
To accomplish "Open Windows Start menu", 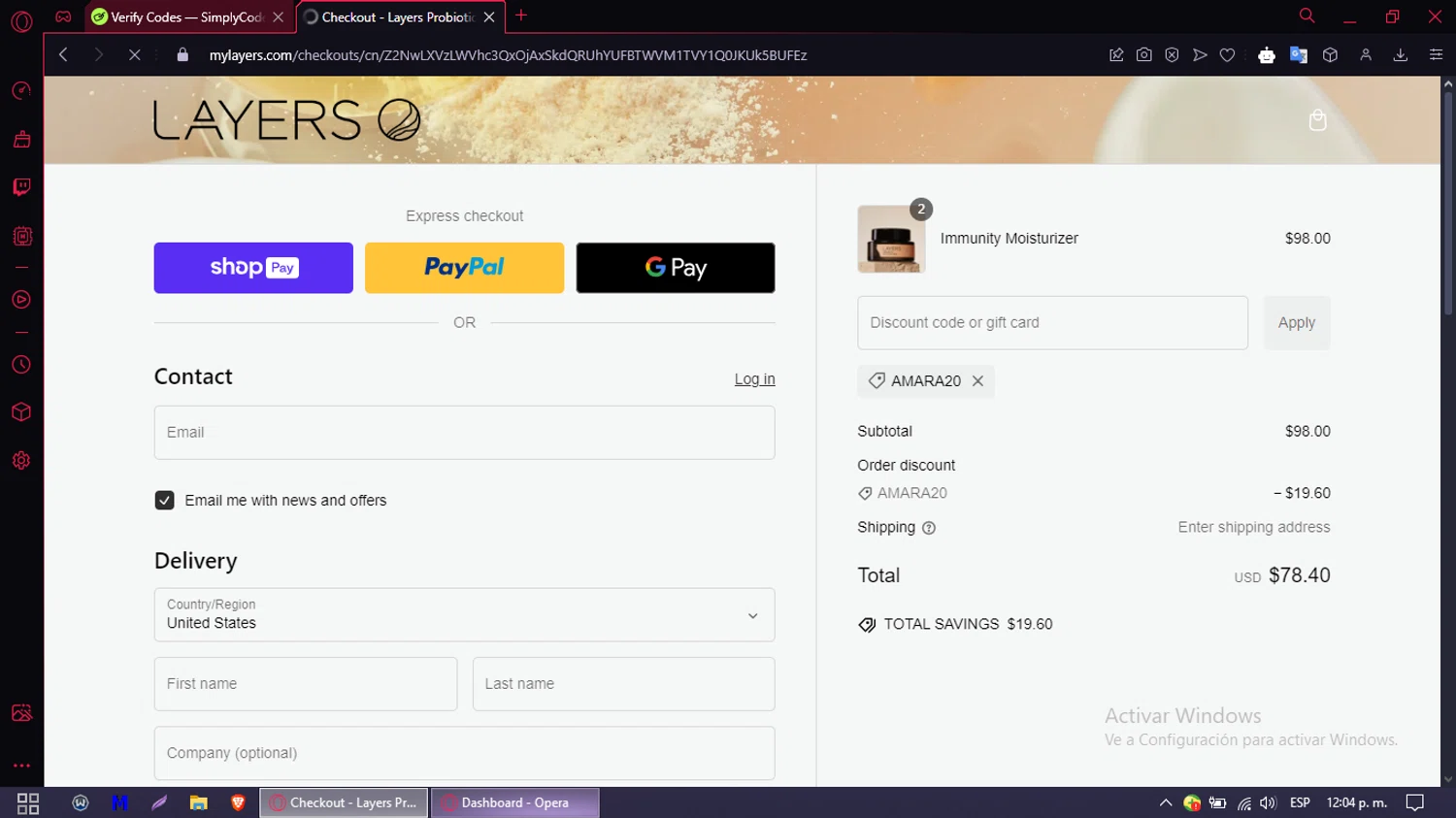I will tap(28, 803).
